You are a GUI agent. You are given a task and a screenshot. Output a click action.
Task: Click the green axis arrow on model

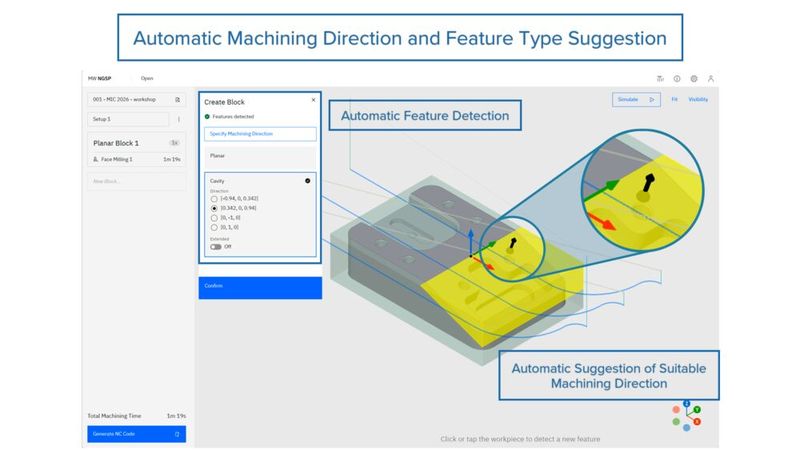[x=484, y=249]
